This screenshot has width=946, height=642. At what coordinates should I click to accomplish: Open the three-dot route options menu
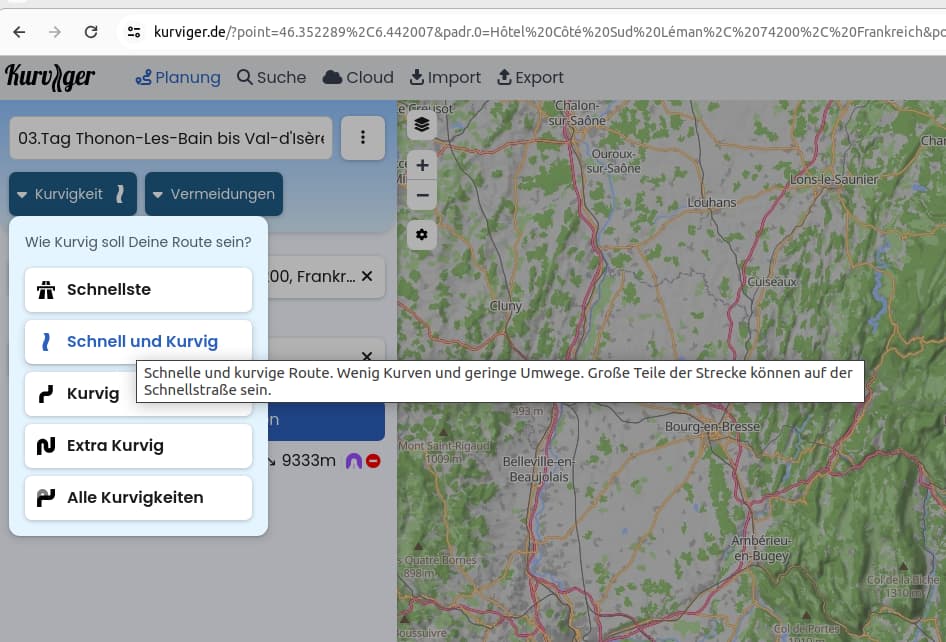pyautogui.click(x=363, y=138)
